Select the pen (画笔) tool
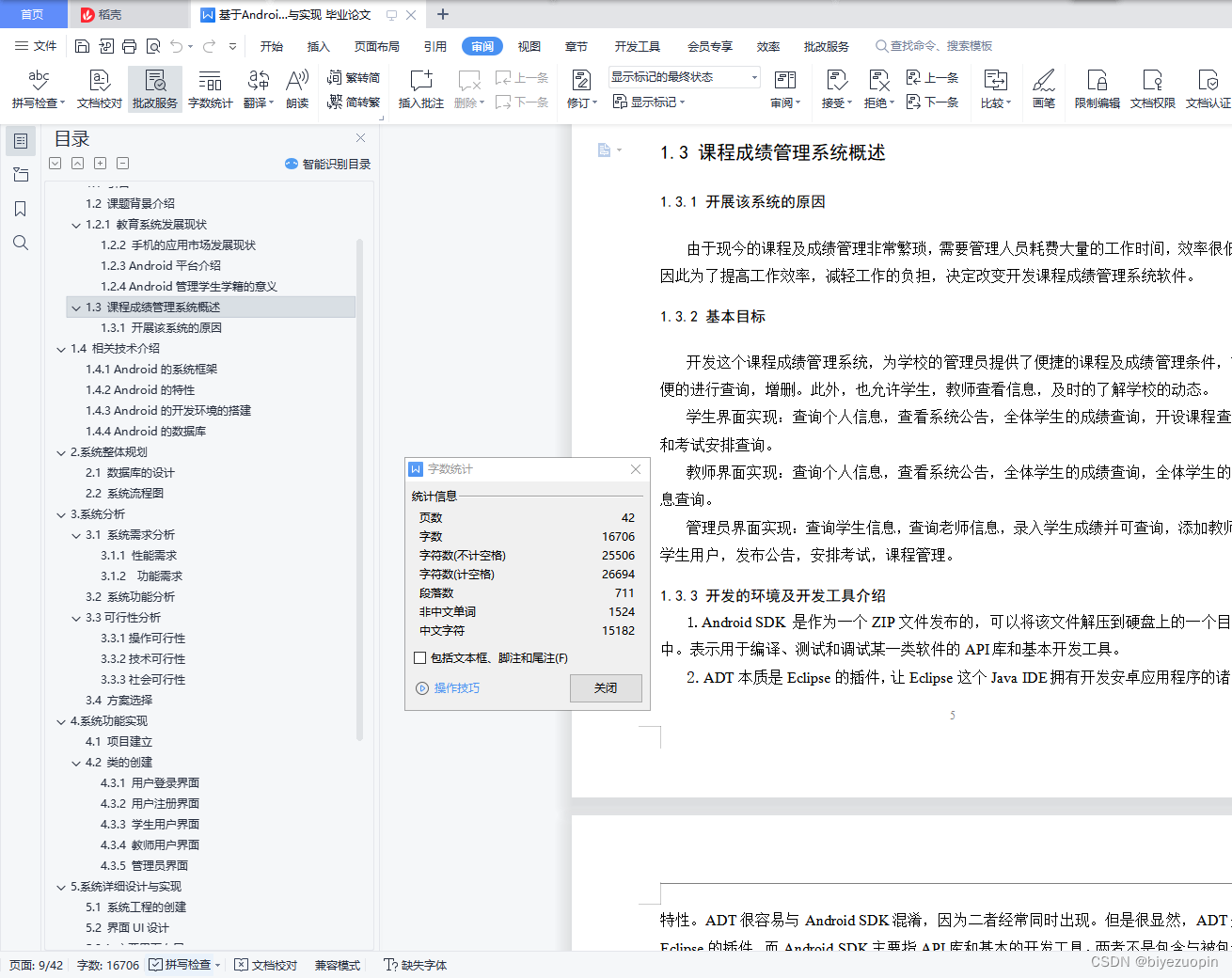1232x978 pixels. coord(1044,89)
